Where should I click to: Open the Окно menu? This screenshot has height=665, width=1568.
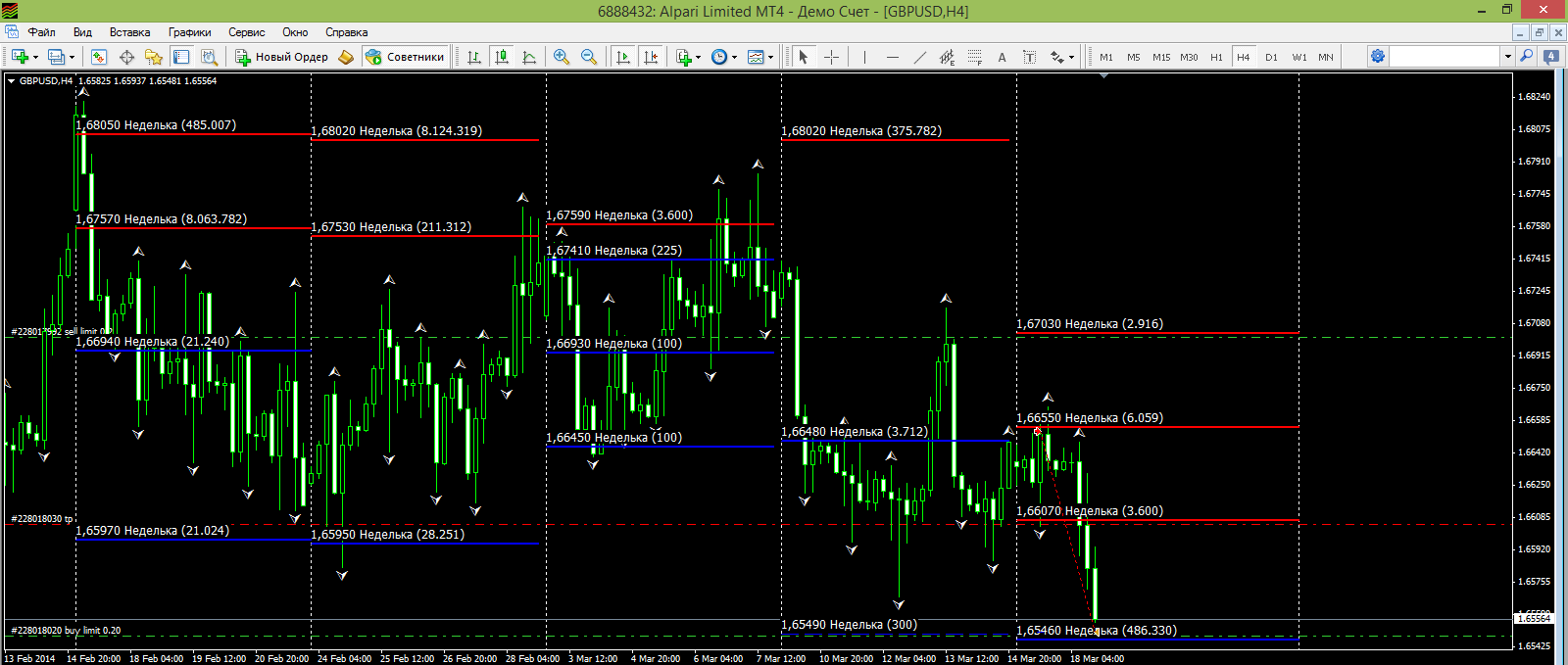point(295,32)
